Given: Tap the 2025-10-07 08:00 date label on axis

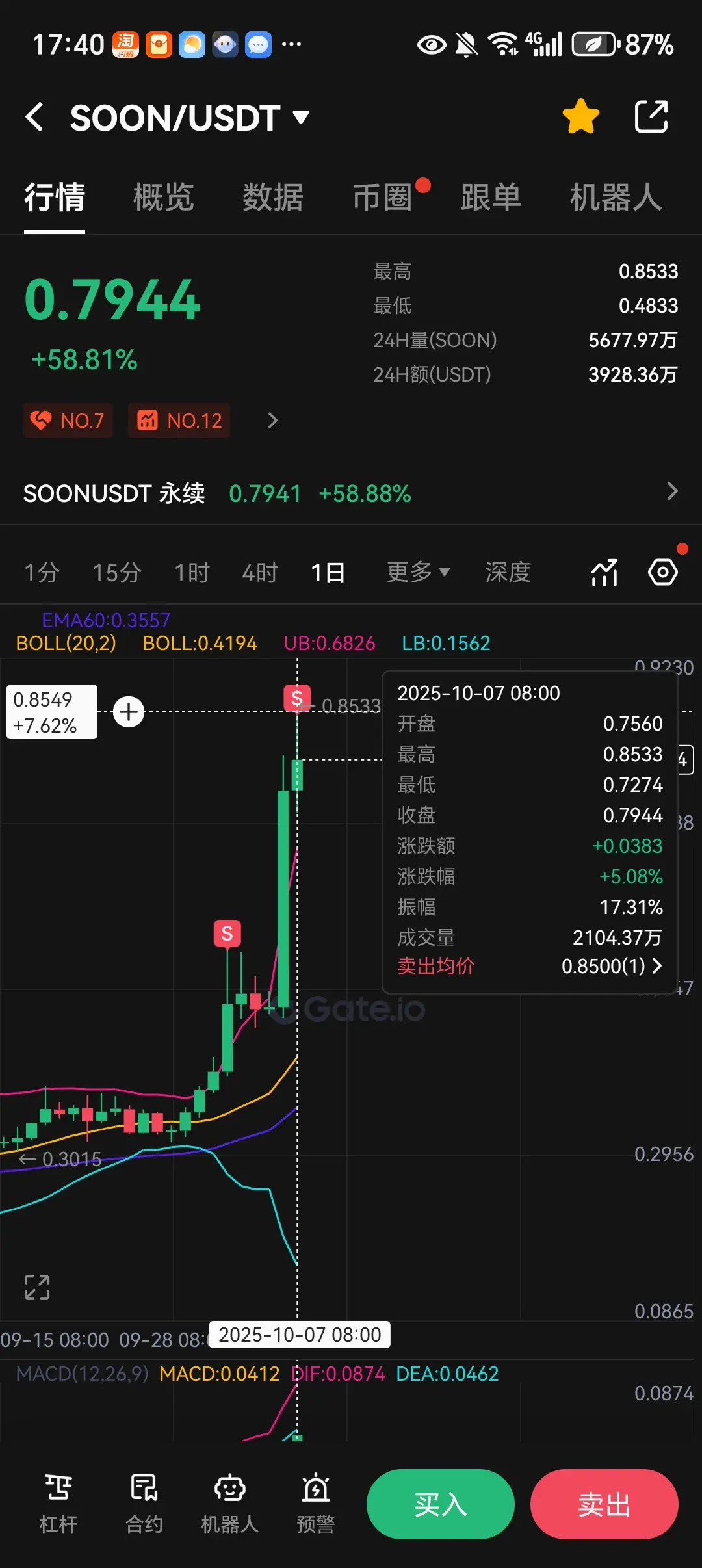Looking at the screenshot, I should (300, 1335).
